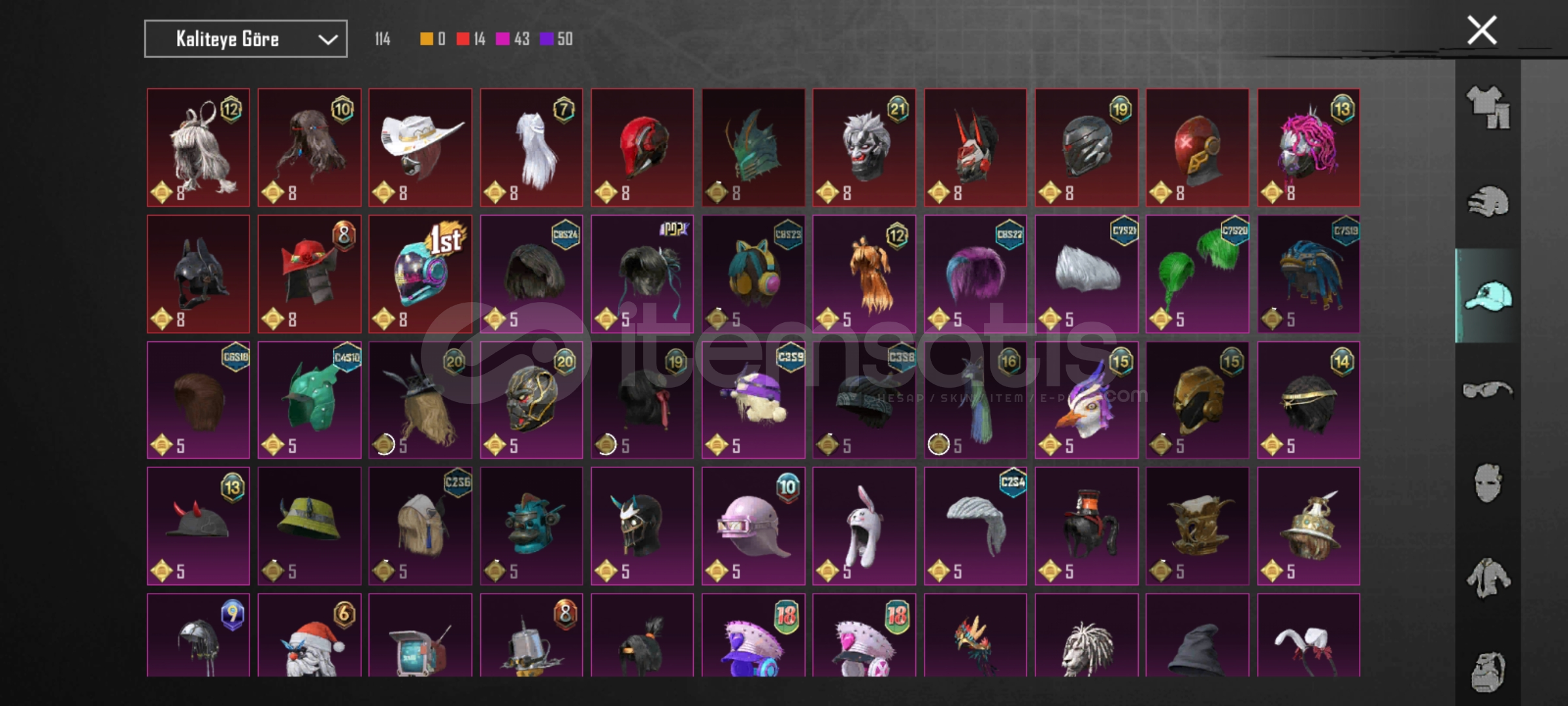Filter by red quality count 14
Viewport: 1568px width, 706px height.
coord(471,39)
